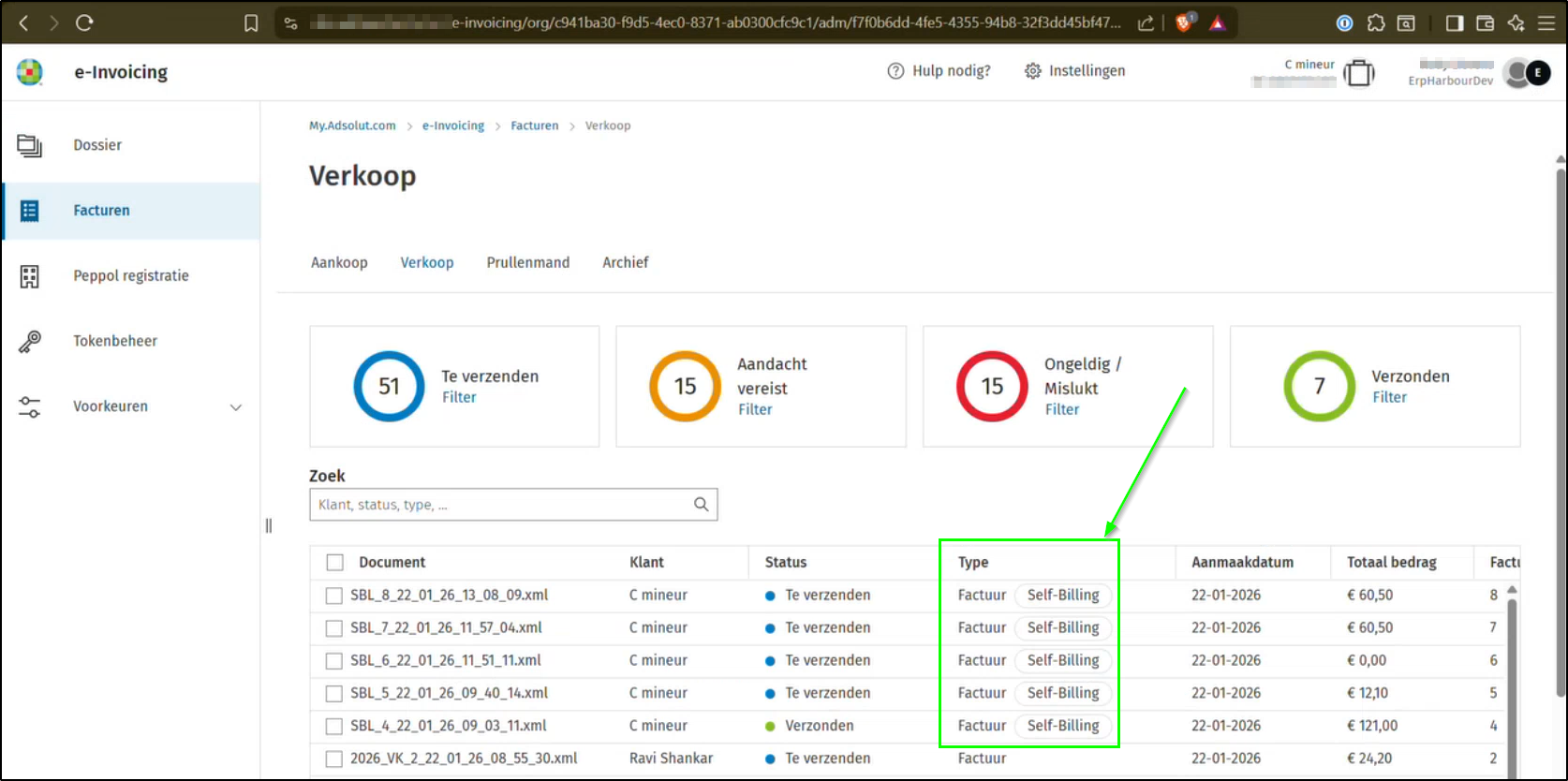1568x781 pixels.
Task: Tick checkbox for SBL_4_22_01_26_09_03_11.xml
Action: 334,727
